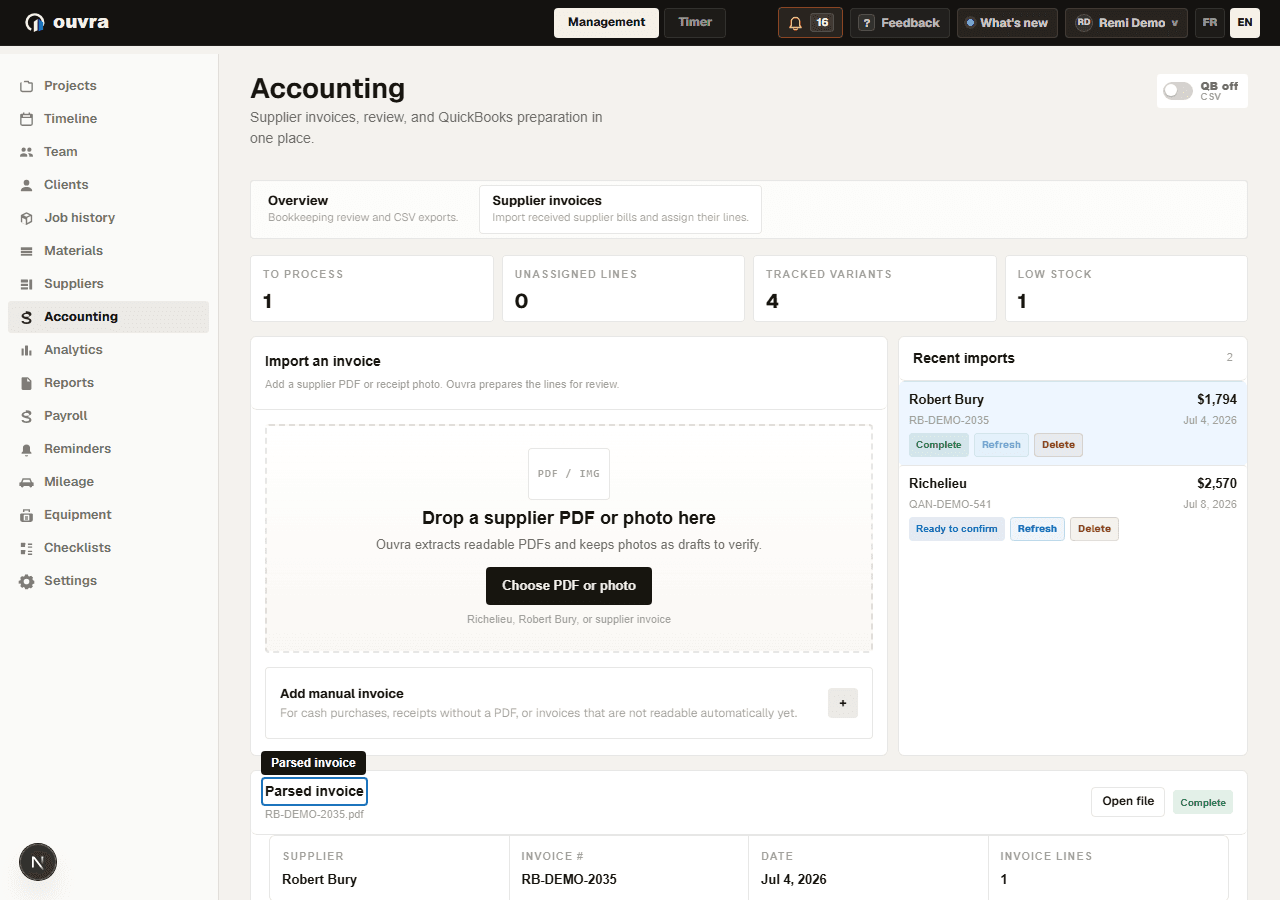This screenshot has width=1280, height=900.
Task: Open What's new announcements
Action: [1007, 23]
